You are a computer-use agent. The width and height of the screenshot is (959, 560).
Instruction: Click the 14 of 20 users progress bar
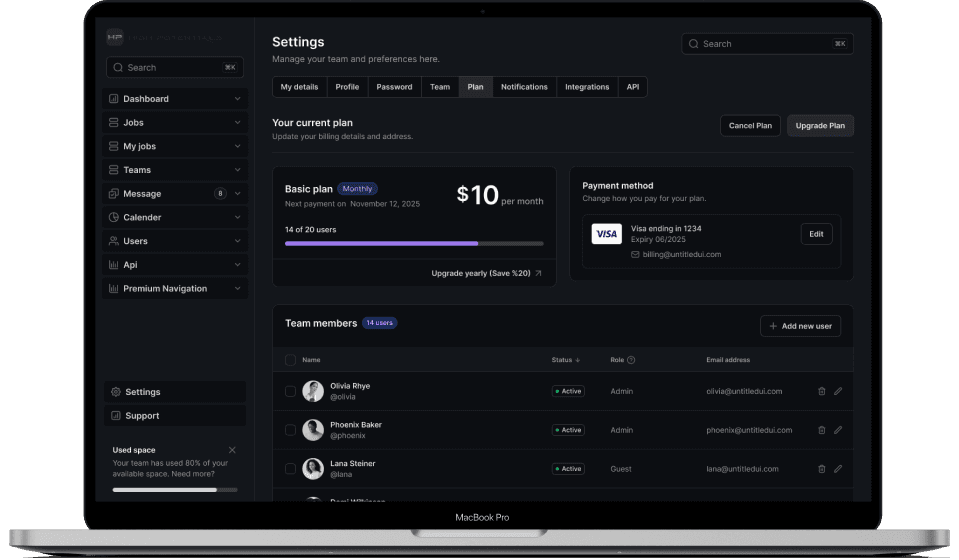tap(414, 244)
